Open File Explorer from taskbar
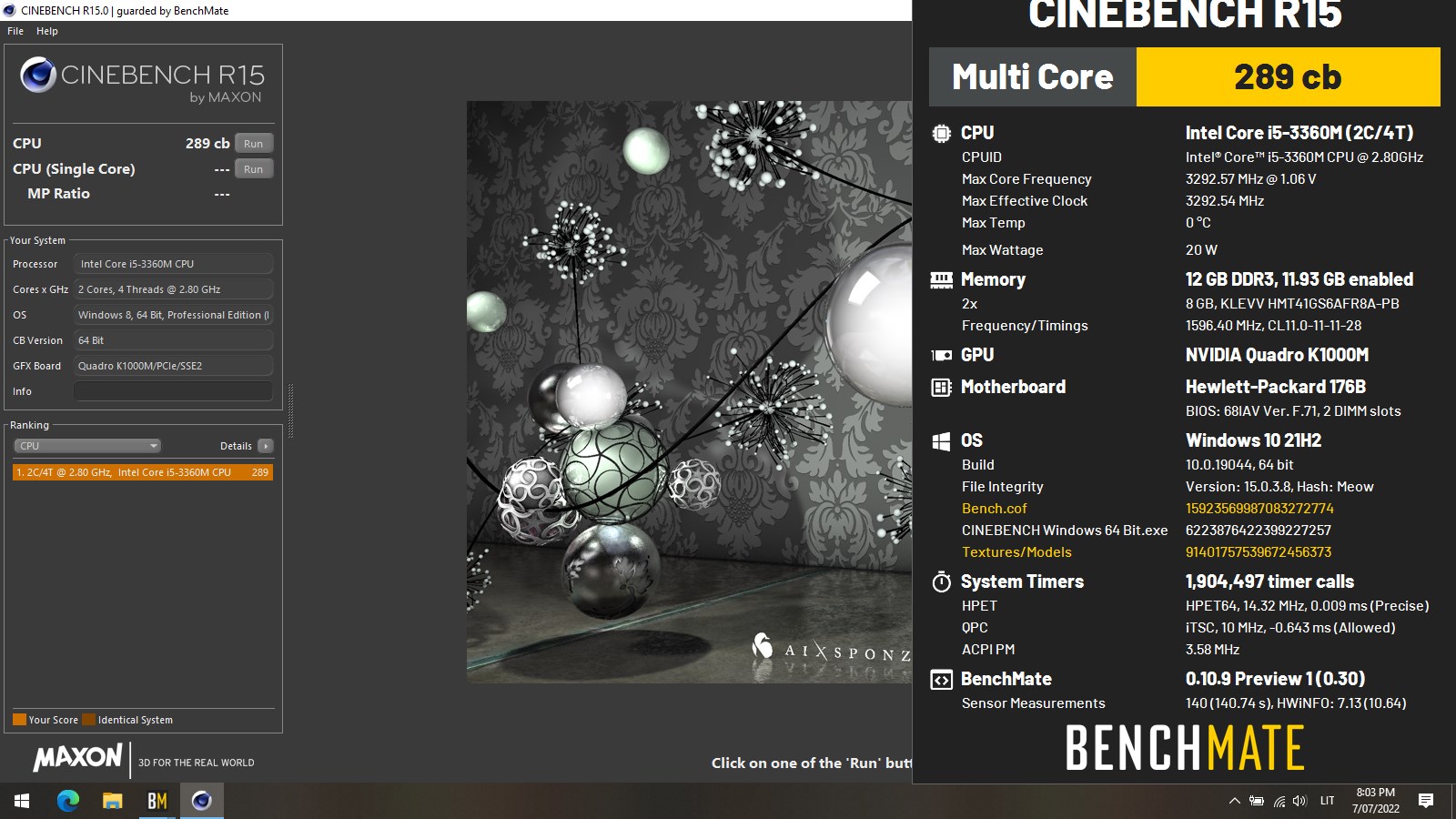This screenshot has height=819, width=1456. 112,801
